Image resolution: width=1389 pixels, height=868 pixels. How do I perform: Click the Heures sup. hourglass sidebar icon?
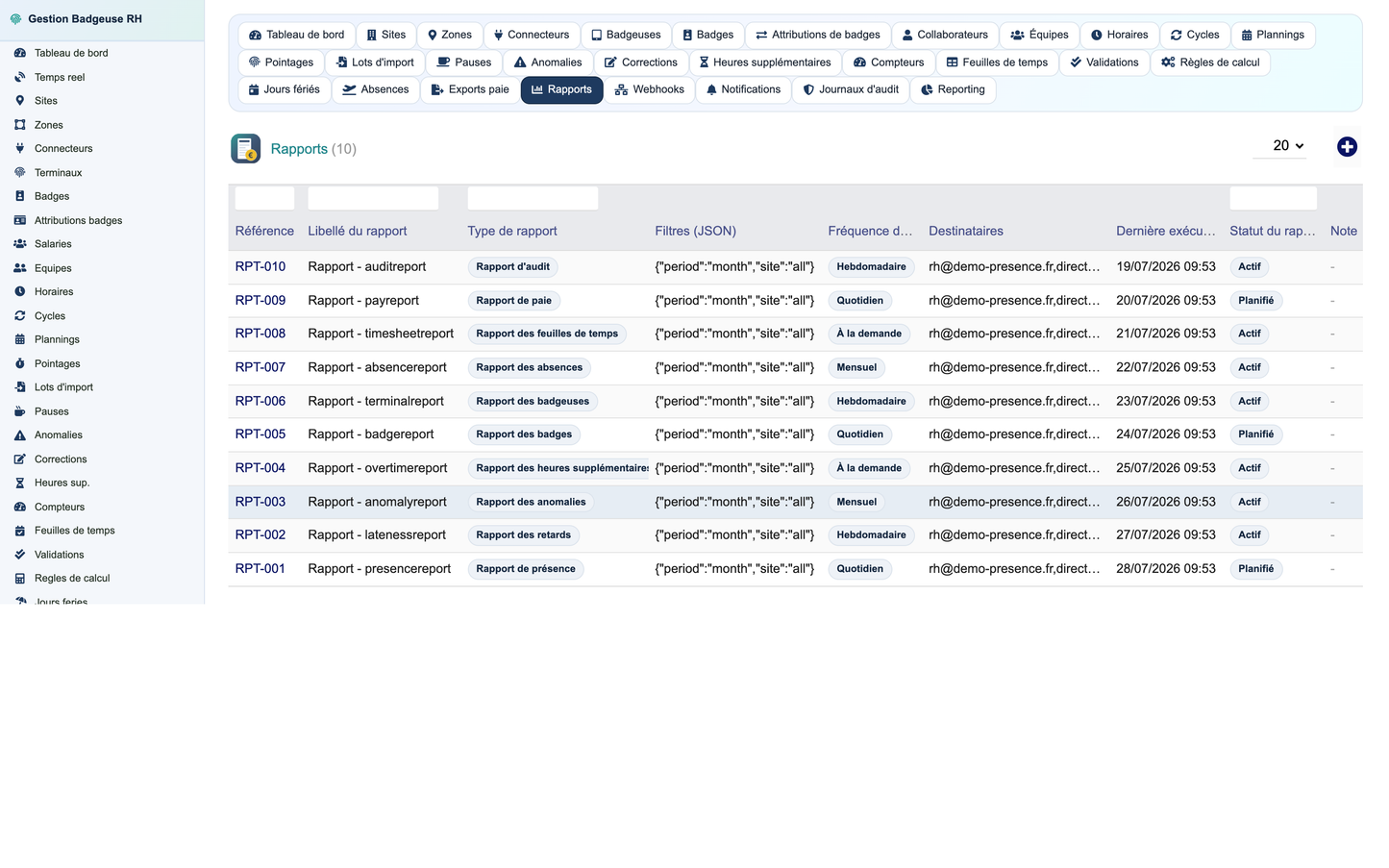19,483
